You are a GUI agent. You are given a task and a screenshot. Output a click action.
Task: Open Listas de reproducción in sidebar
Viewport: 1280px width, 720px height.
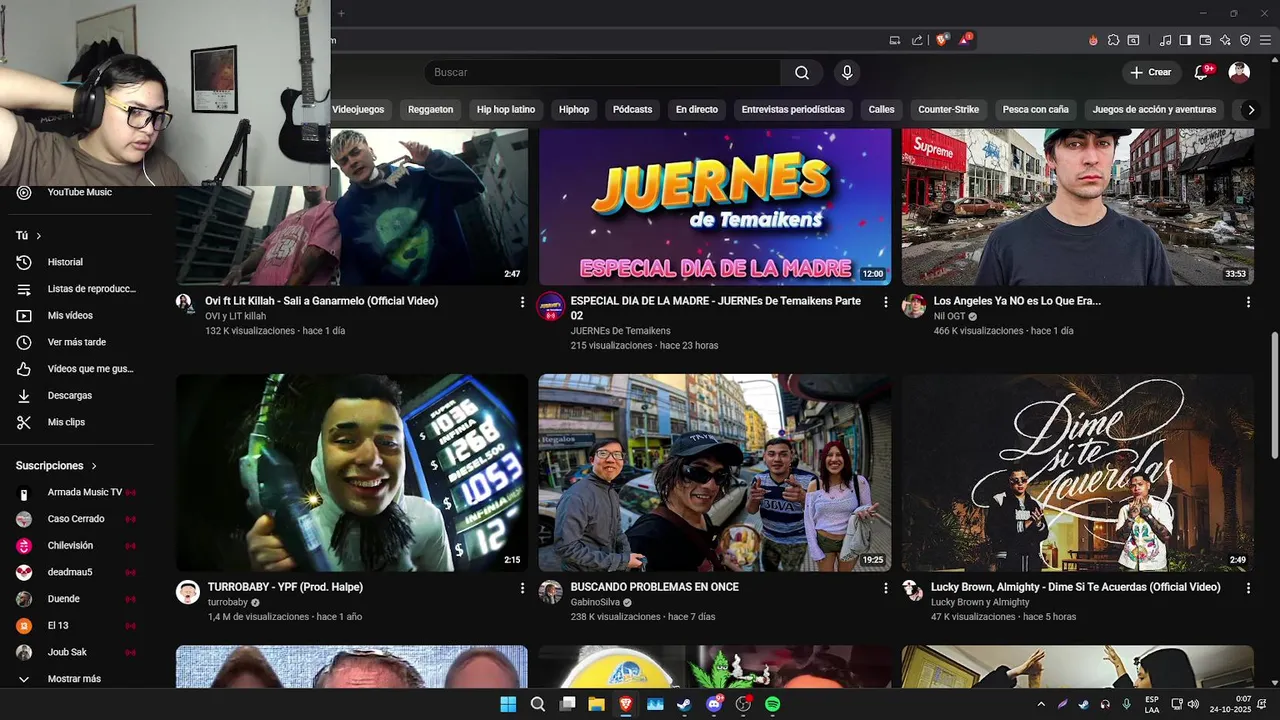tap(77, 289)
